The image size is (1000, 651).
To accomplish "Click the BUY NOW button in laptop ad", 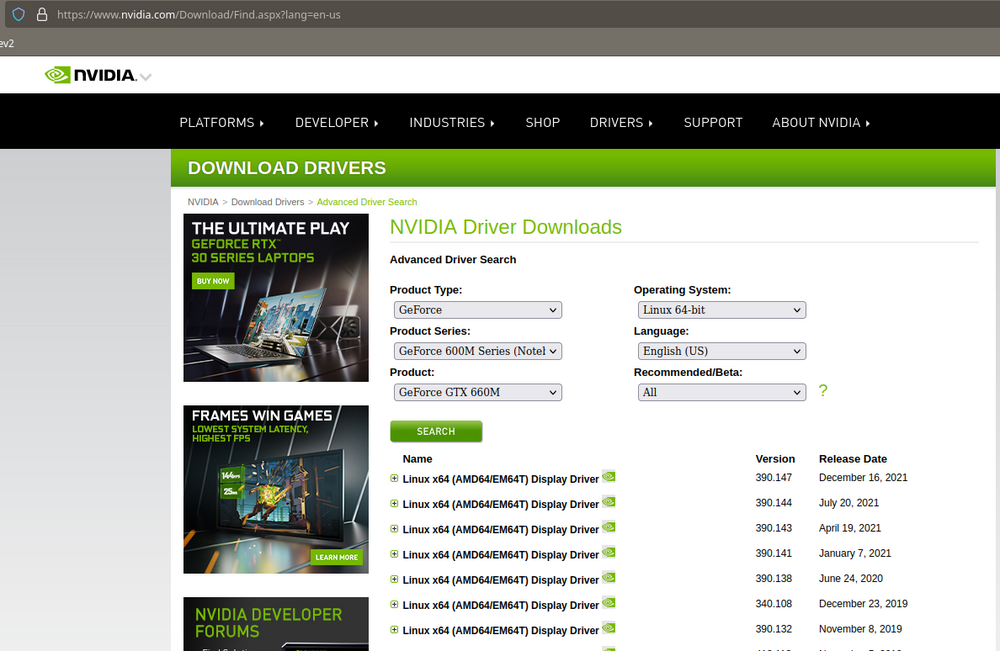I will click(x=213, y=281).
